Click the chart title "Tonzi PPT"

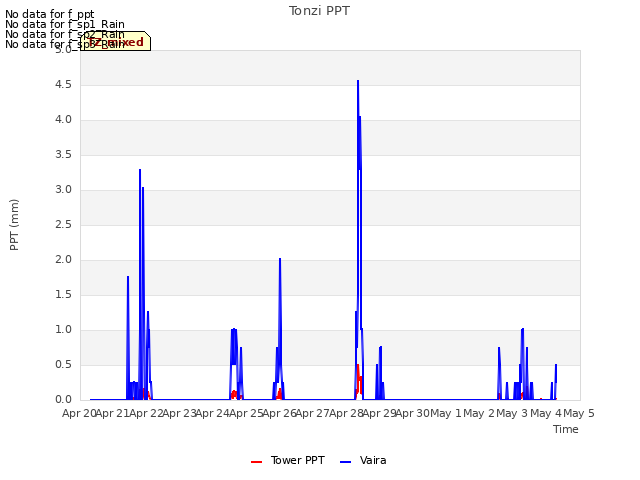coord(319,11)
